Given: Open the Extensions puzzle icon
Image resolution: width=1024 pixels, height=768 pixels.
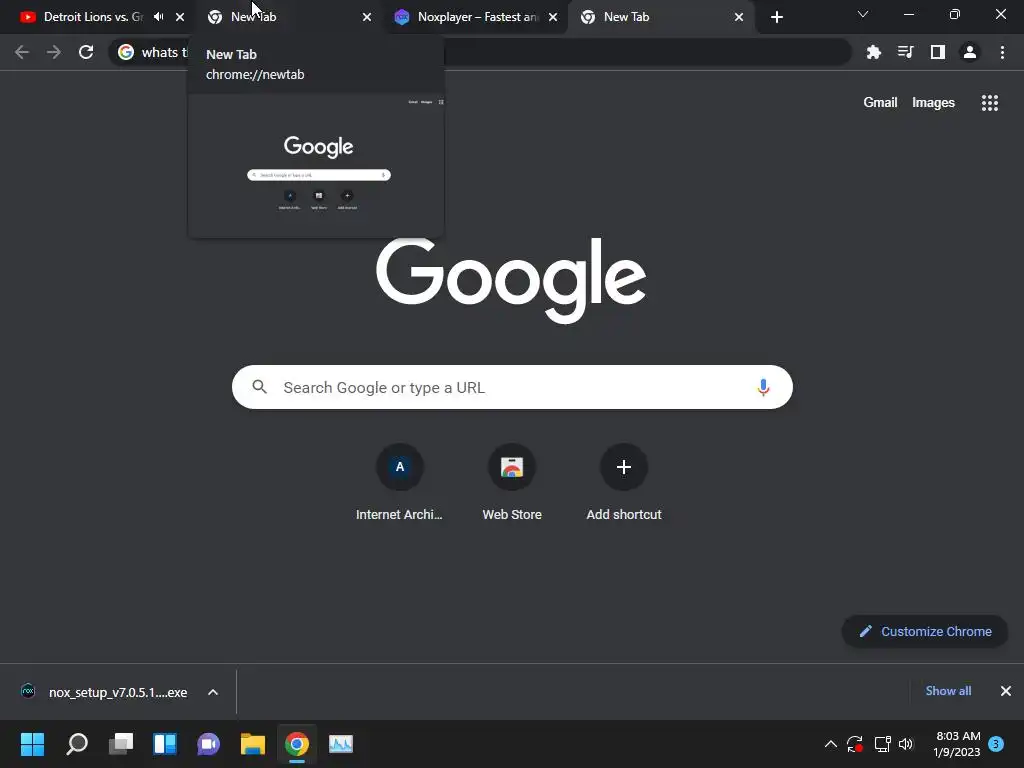Looking at the screenshot, I should coord(873,52).
